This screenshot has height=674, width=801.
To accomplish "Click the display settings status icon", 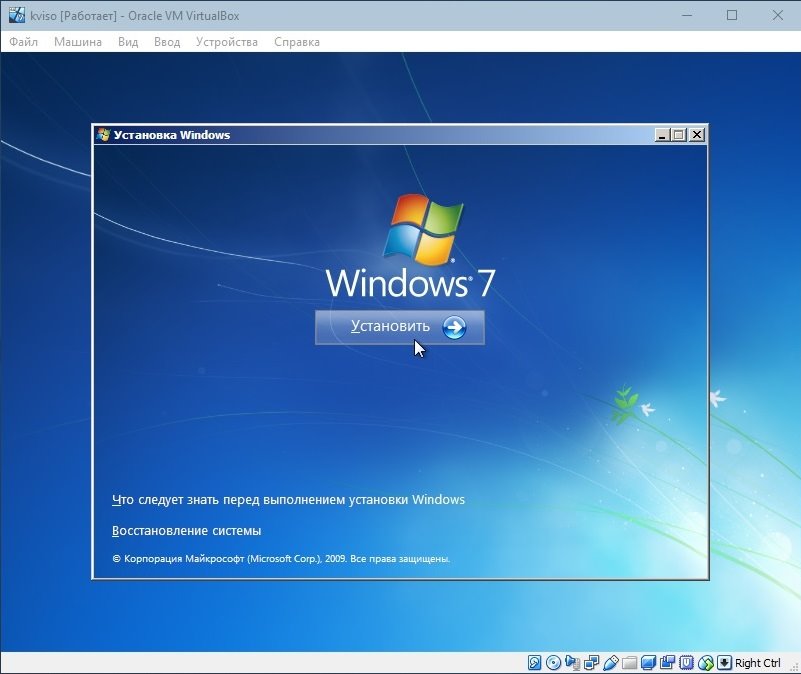I will [x=648, y=663].
